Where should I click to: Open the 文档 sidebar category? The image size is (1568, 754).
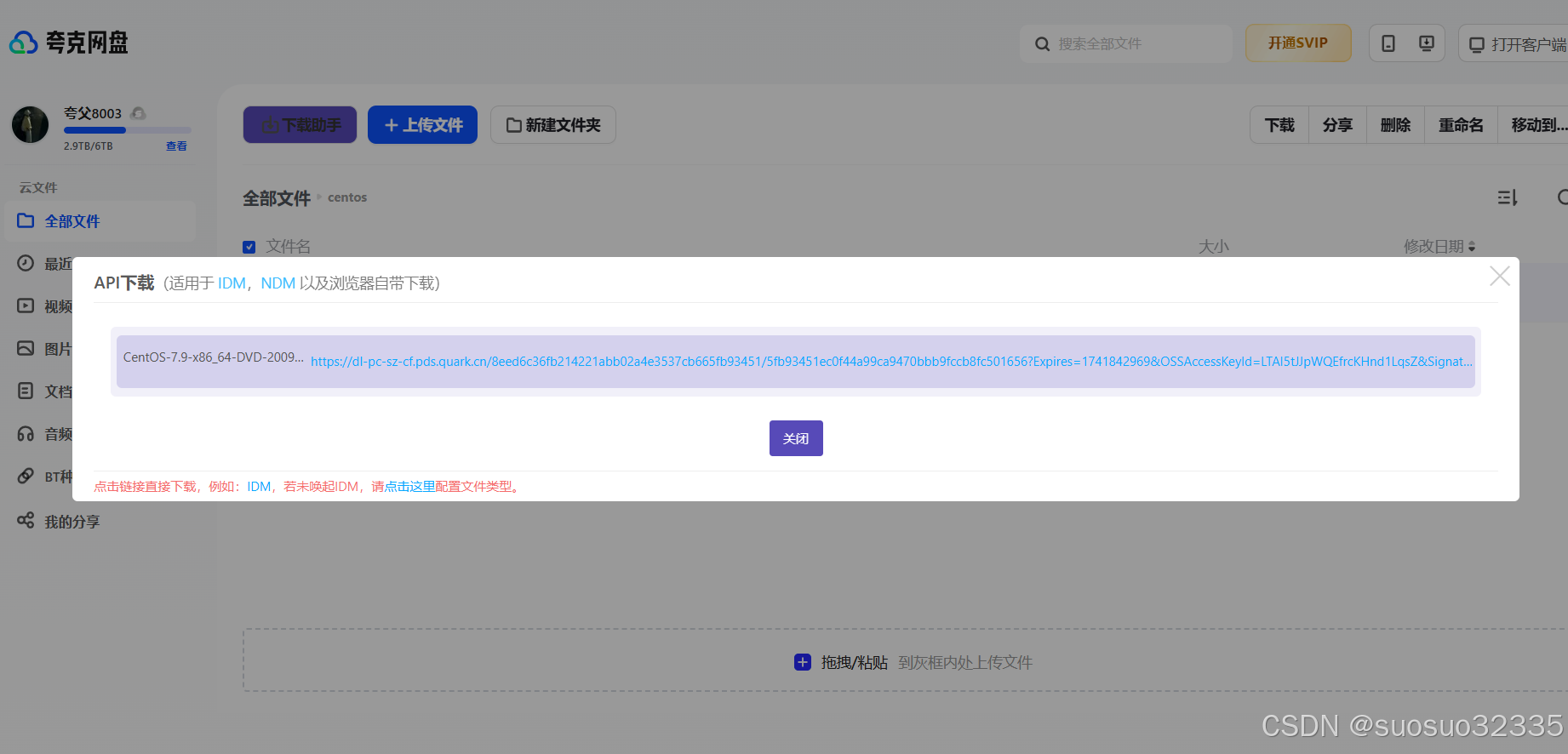tap(45, 391)
